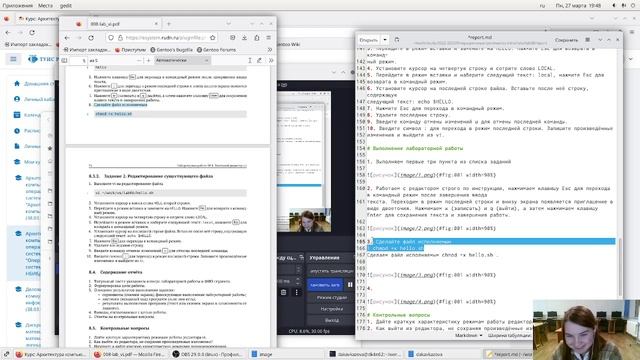Image resolution: width=640 pixels, height=360 pixels.
Task: Reload the background Firefox window
Action: pos(32,32)
